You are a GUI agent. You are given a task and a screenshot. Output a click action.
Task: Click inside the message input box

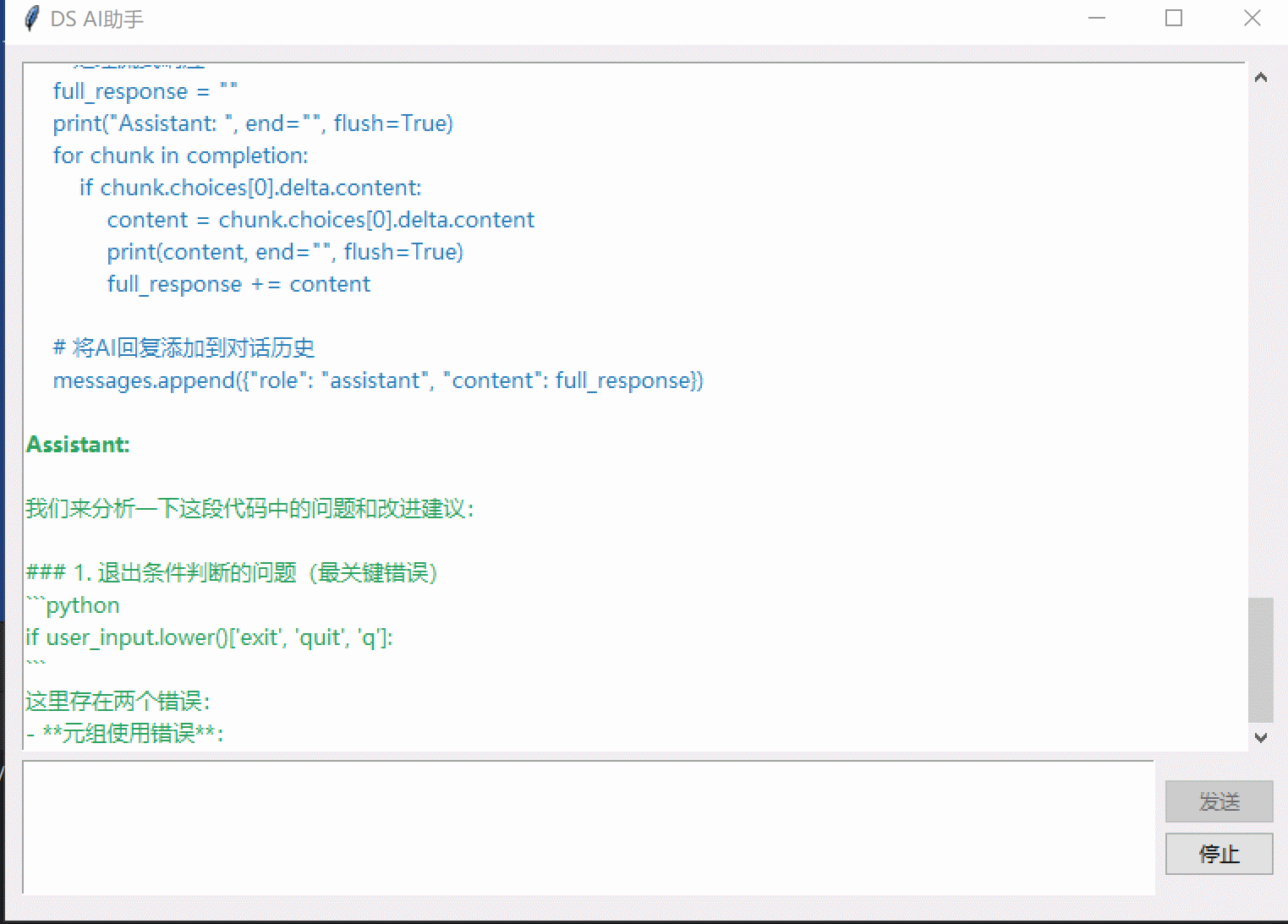click(589, 827)
